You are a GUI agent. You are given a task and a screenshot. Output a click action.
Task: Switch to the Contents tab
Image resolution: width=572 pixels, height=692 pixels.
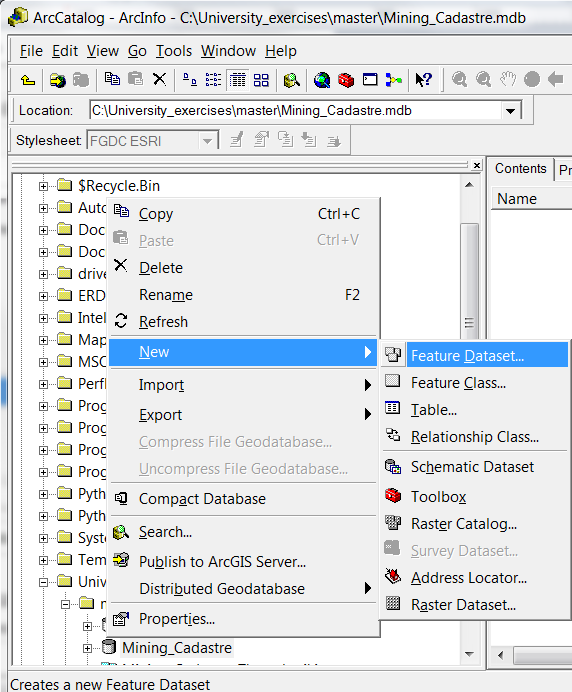coord(520,169)
